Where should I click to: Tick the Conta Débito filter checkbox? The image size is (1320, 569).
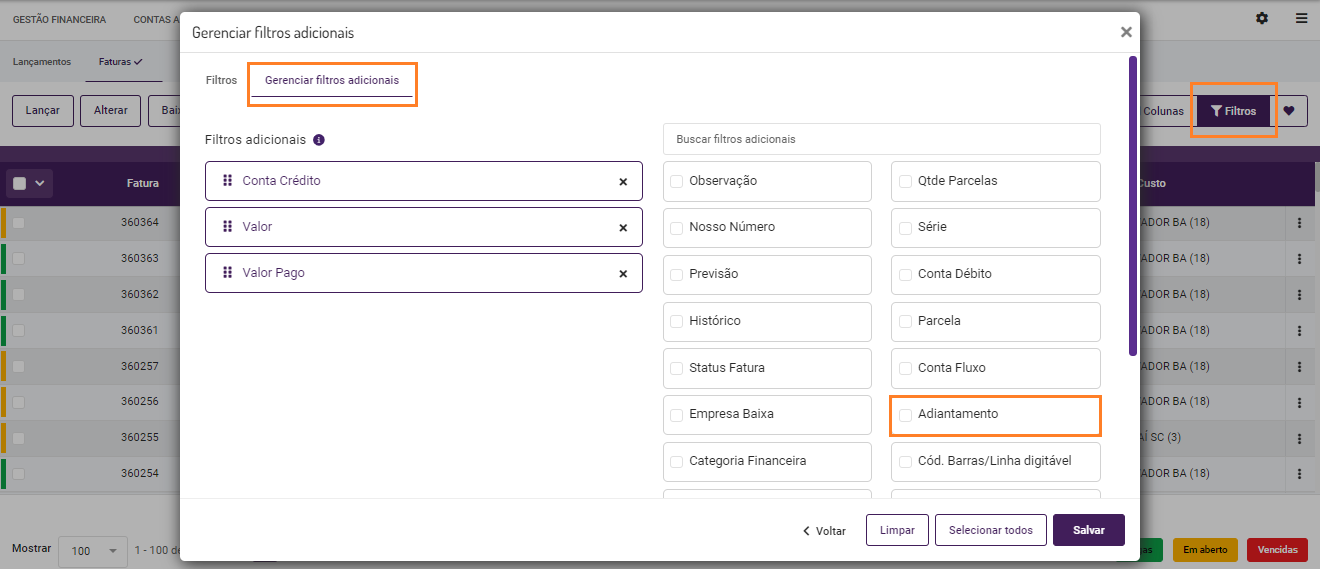(905, 274)
